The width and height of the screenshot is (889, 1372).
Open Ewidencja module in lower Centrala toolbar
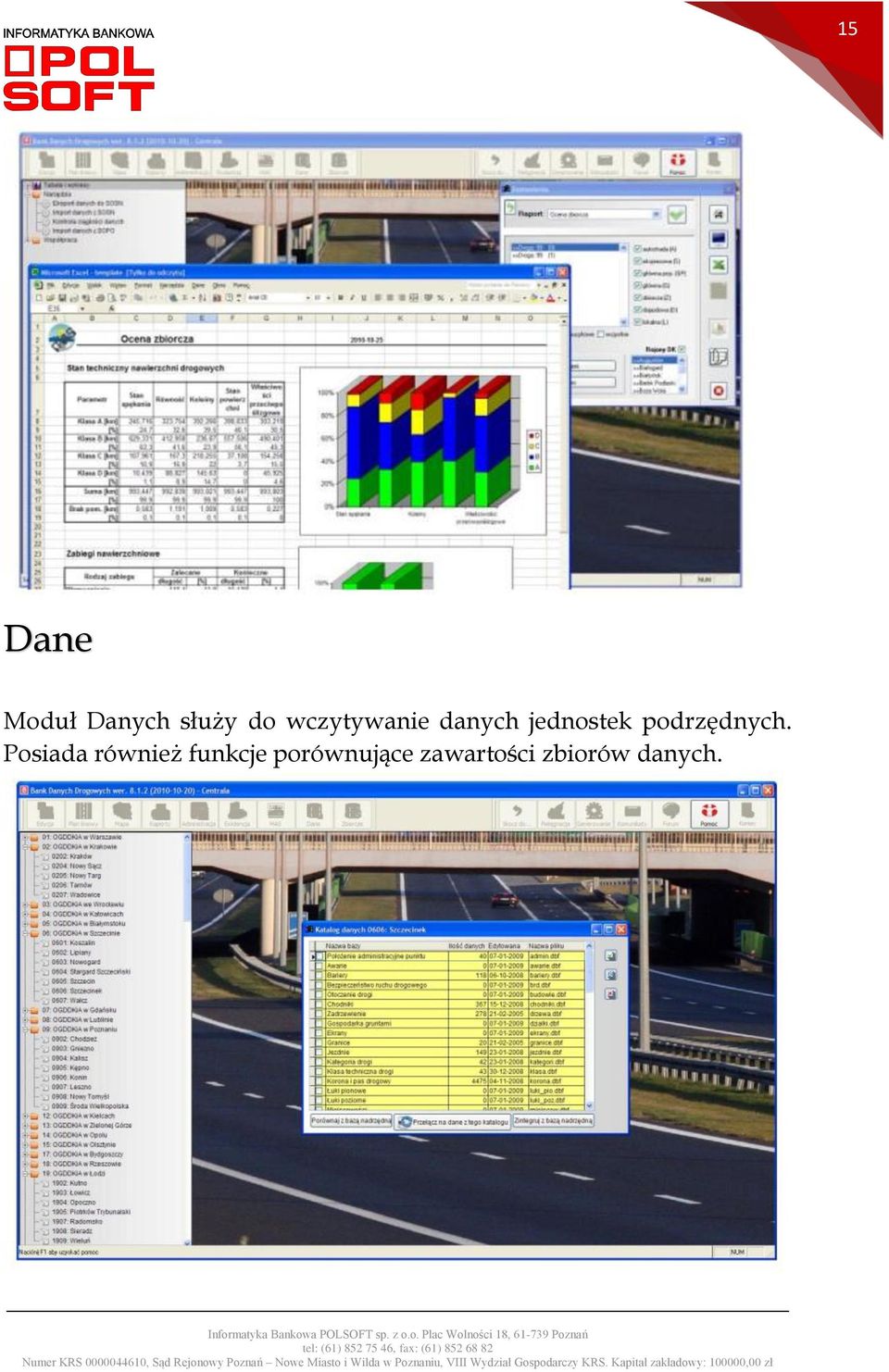click(237, 815)
